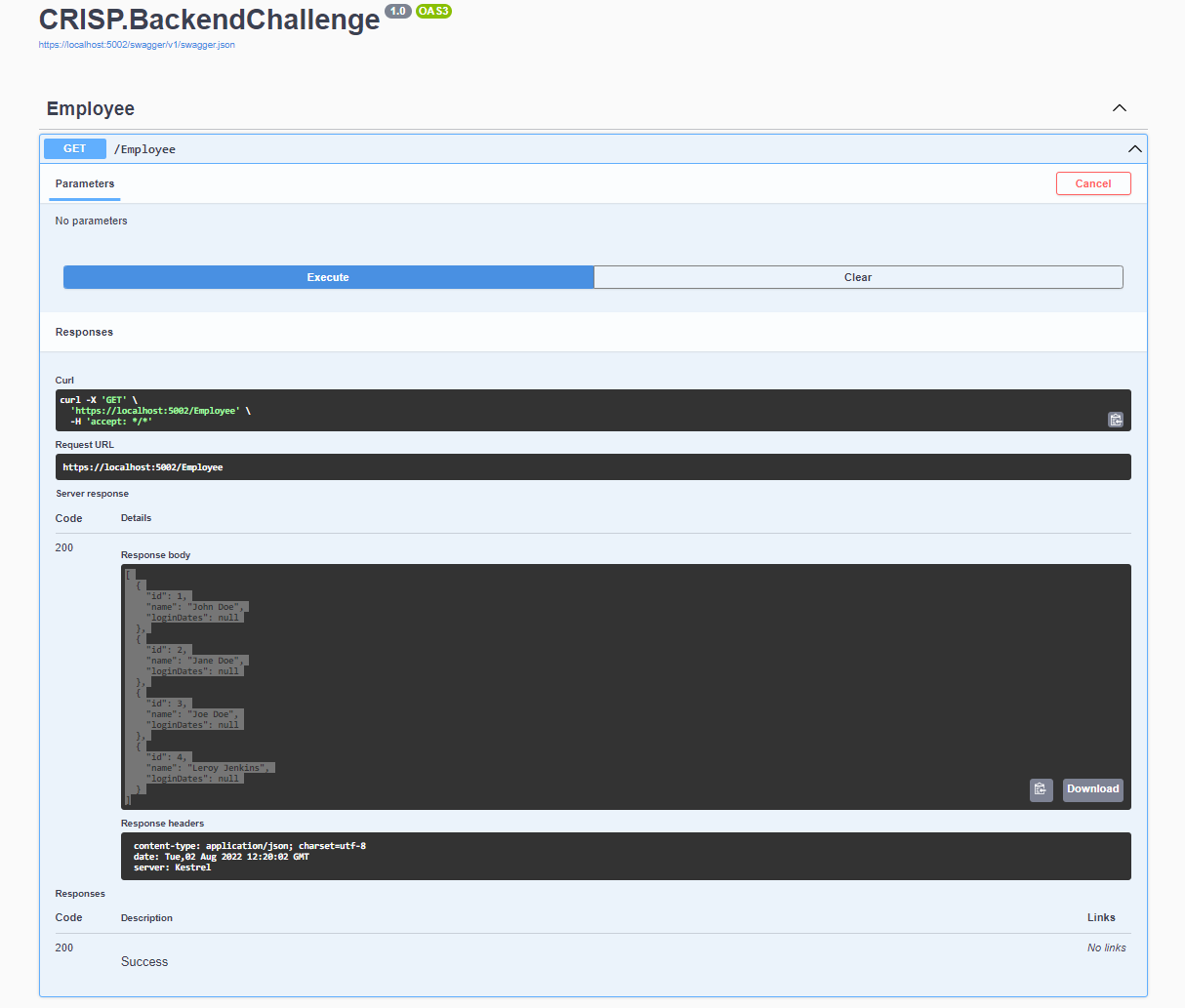Copy the response body to clipboard

[1041, 789]
